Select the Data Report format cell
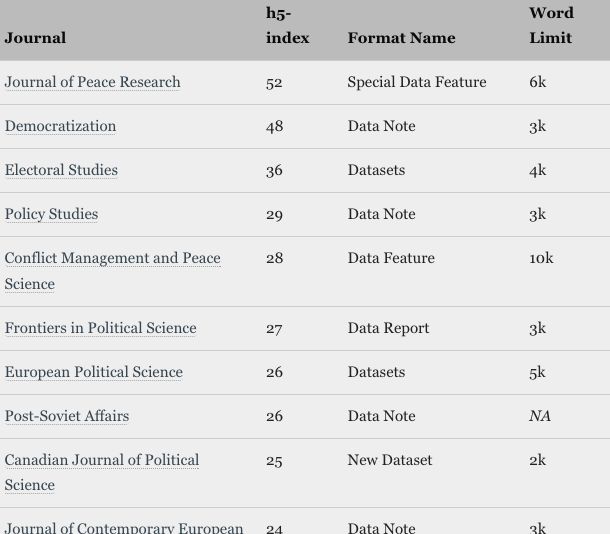This screenshot has width=610, height=534. [x=388, y=328]
